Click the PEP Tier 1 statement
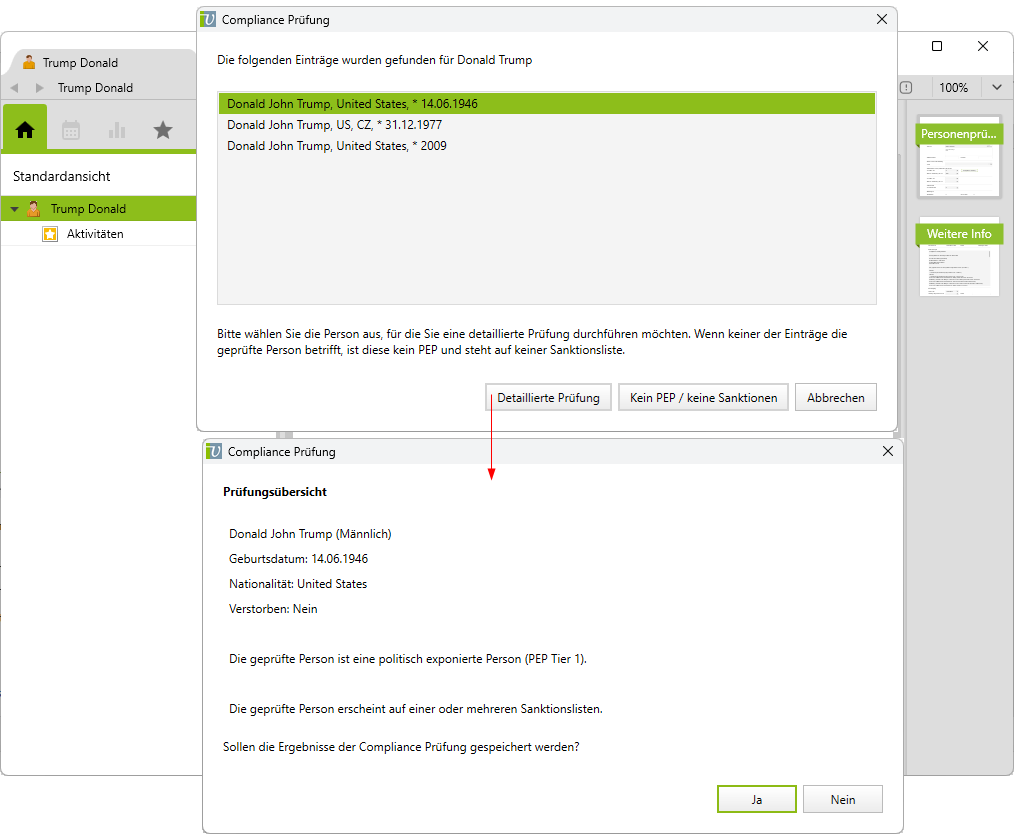 click(x=408, y=659)
